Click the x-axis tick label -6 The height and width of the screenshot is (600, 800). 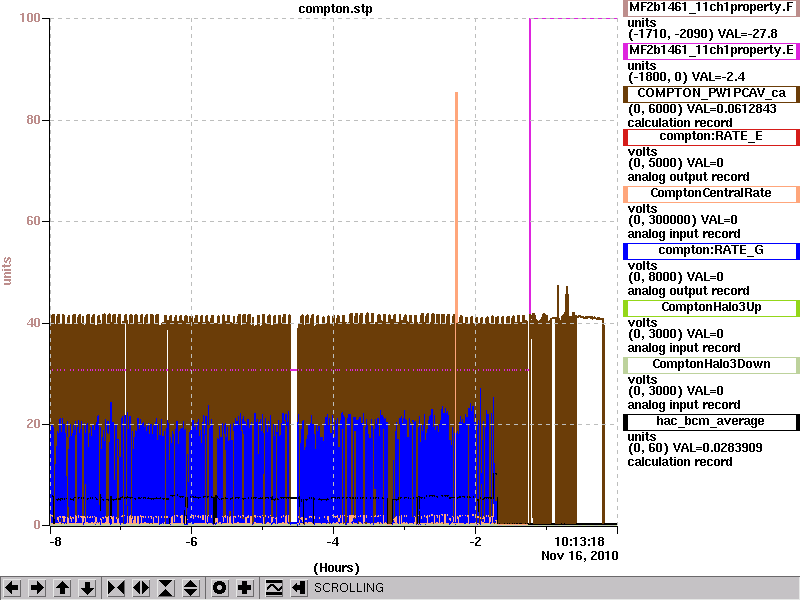[x=191, y=541]
